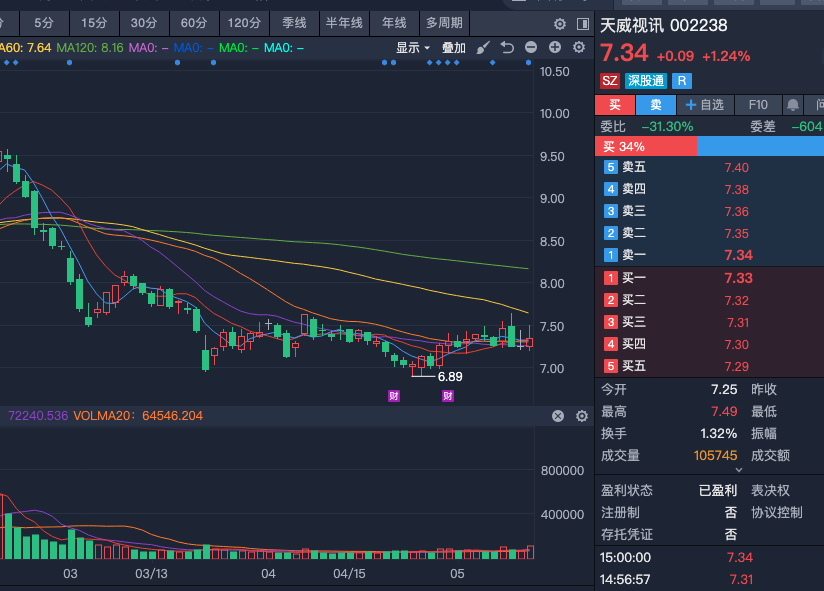Click the 14:56:57 trade tick row

(709, 579)
